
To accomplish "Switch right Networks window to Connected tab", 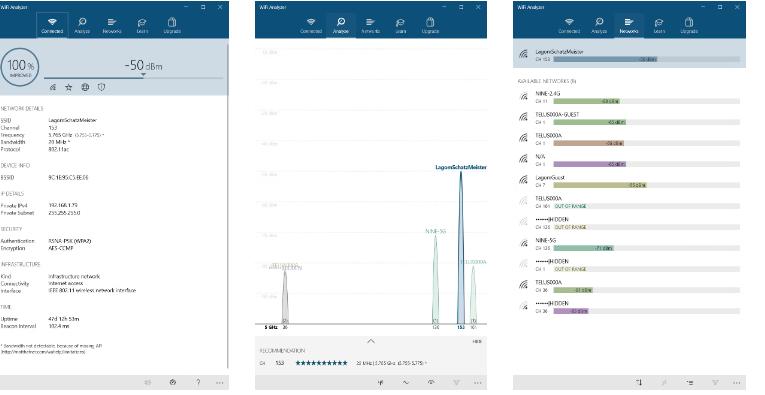I will (x=569, y=25).
